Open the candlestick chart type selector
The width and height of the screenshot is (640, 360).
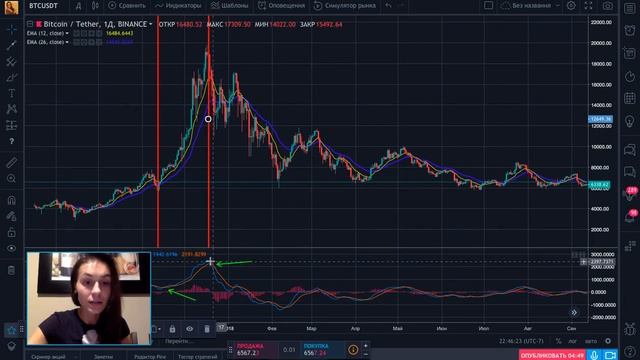(95, 6)
